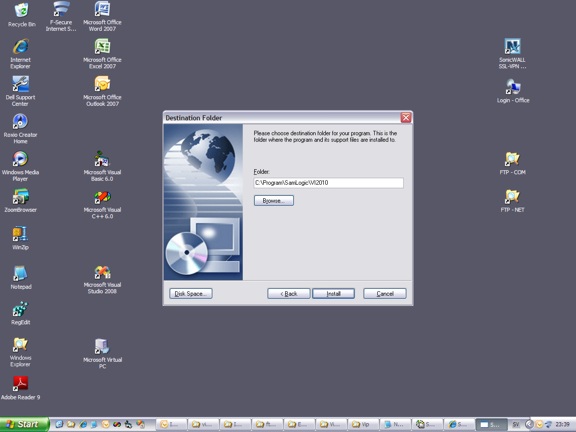576x432 pixels.
Task: Open the Internet Explorer desktop icon
Action: tap(21, 54)
